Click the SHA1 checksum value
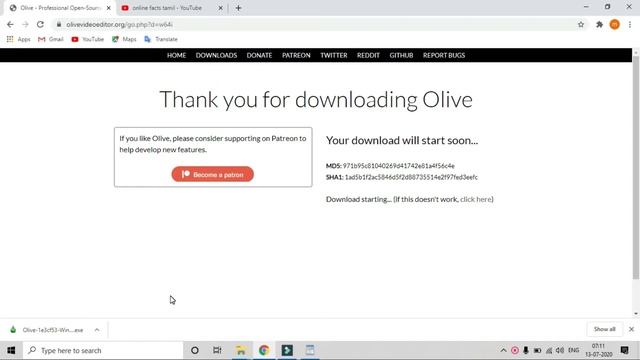 411,177
